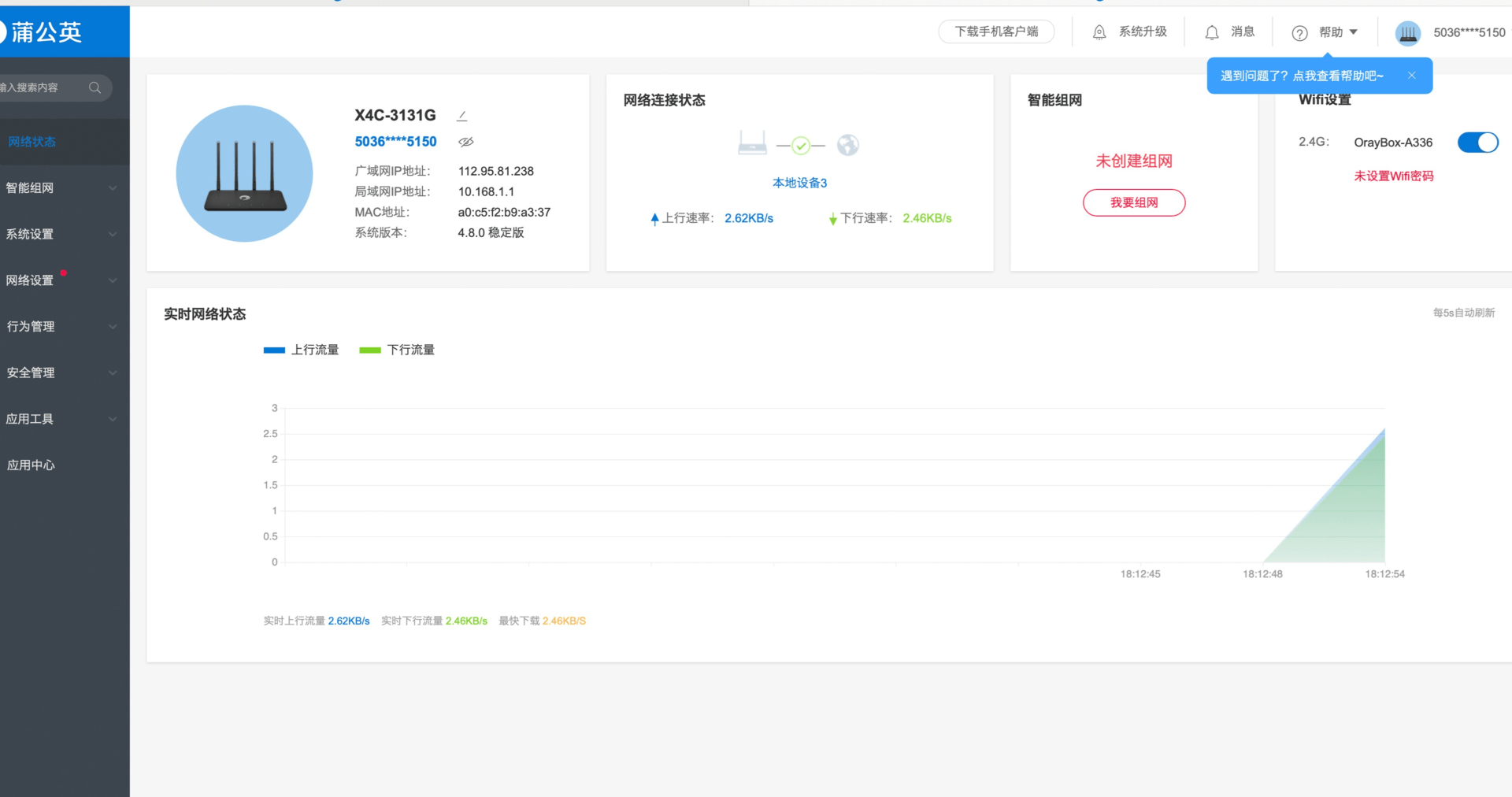Screen dimensions: 1512x797
Task: Click the 下载手机客户端 button
Action: coord(996,32)
